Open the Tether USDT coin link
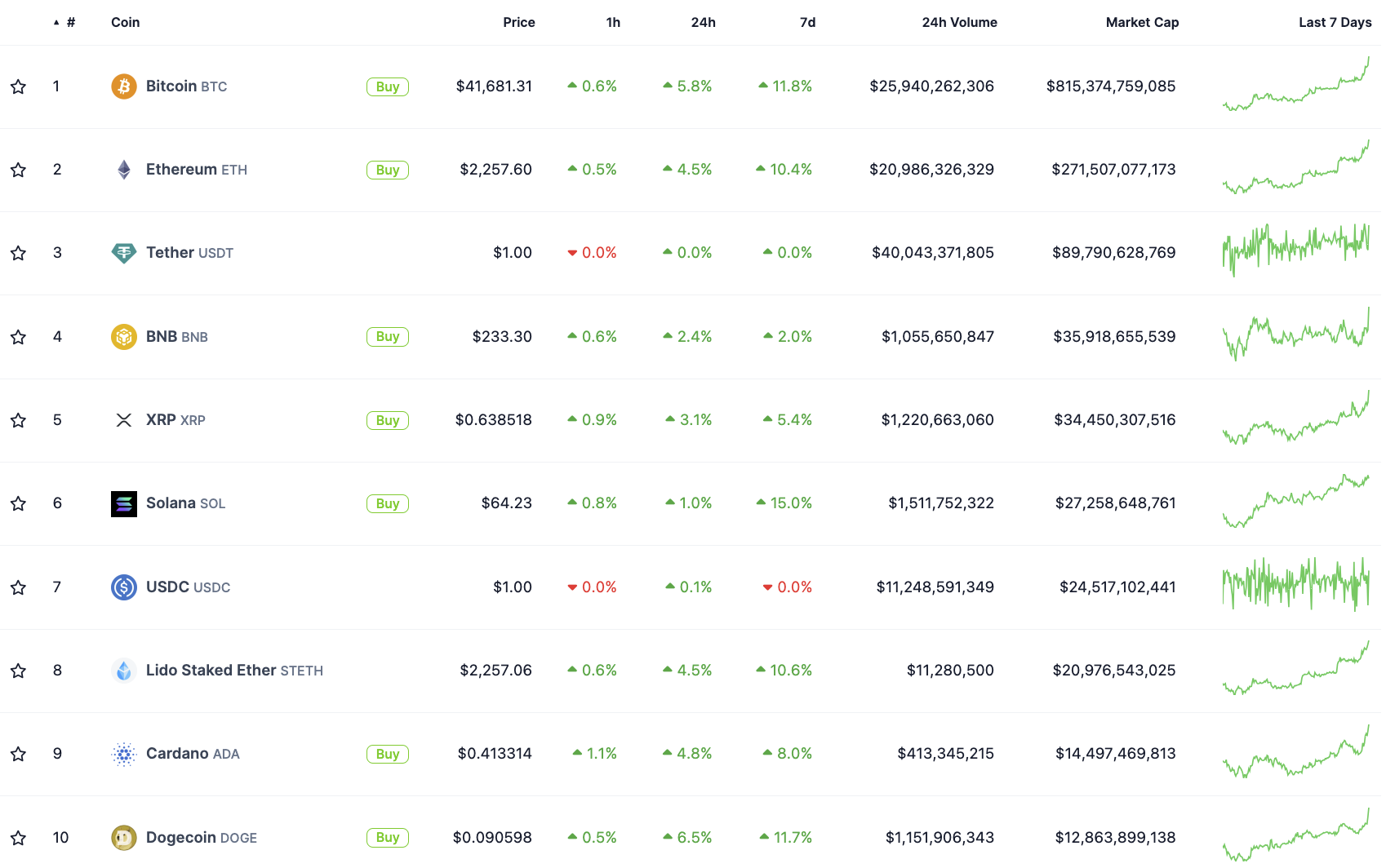 click(190, 253)
